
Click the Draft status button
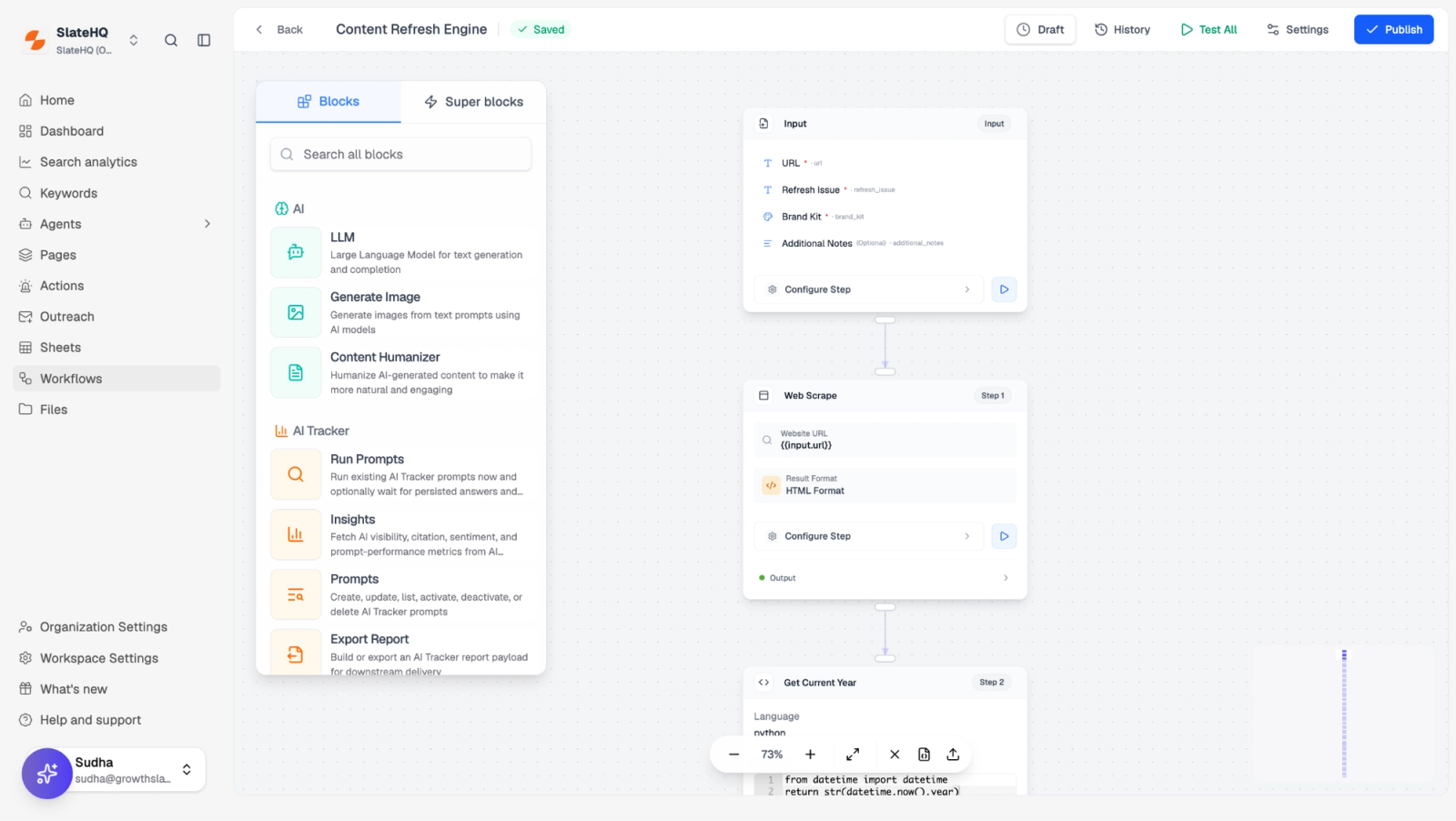pos(1040,29)
